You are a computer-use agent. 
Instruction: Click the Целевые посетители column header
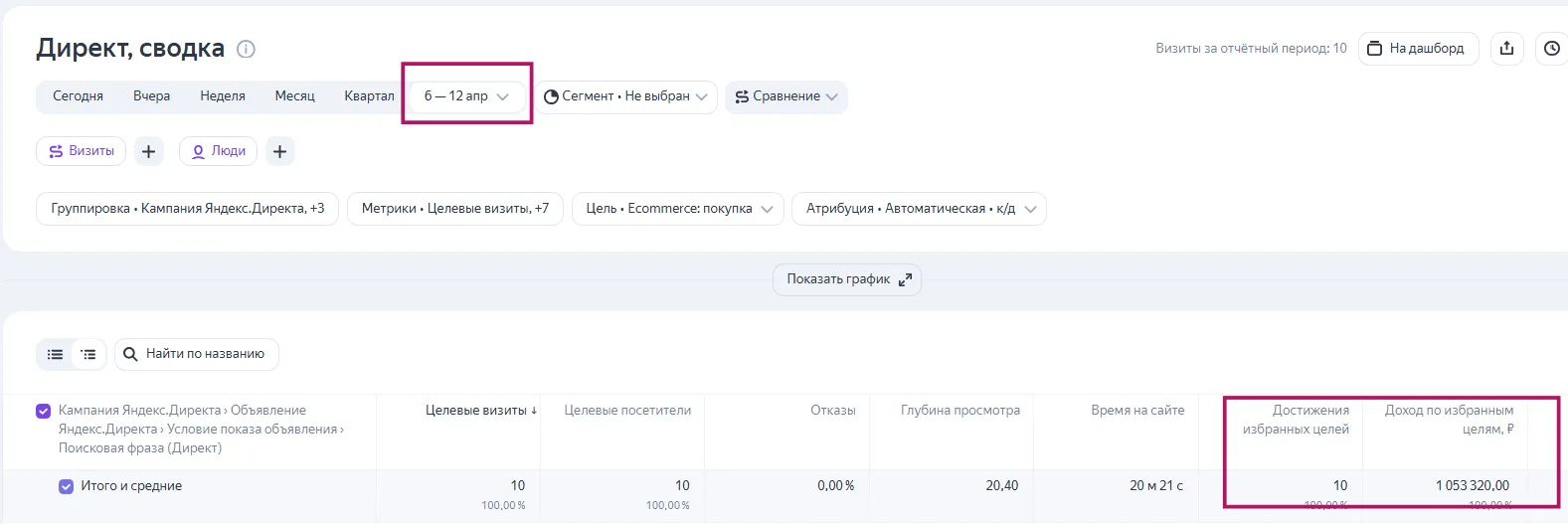(627, 410)
